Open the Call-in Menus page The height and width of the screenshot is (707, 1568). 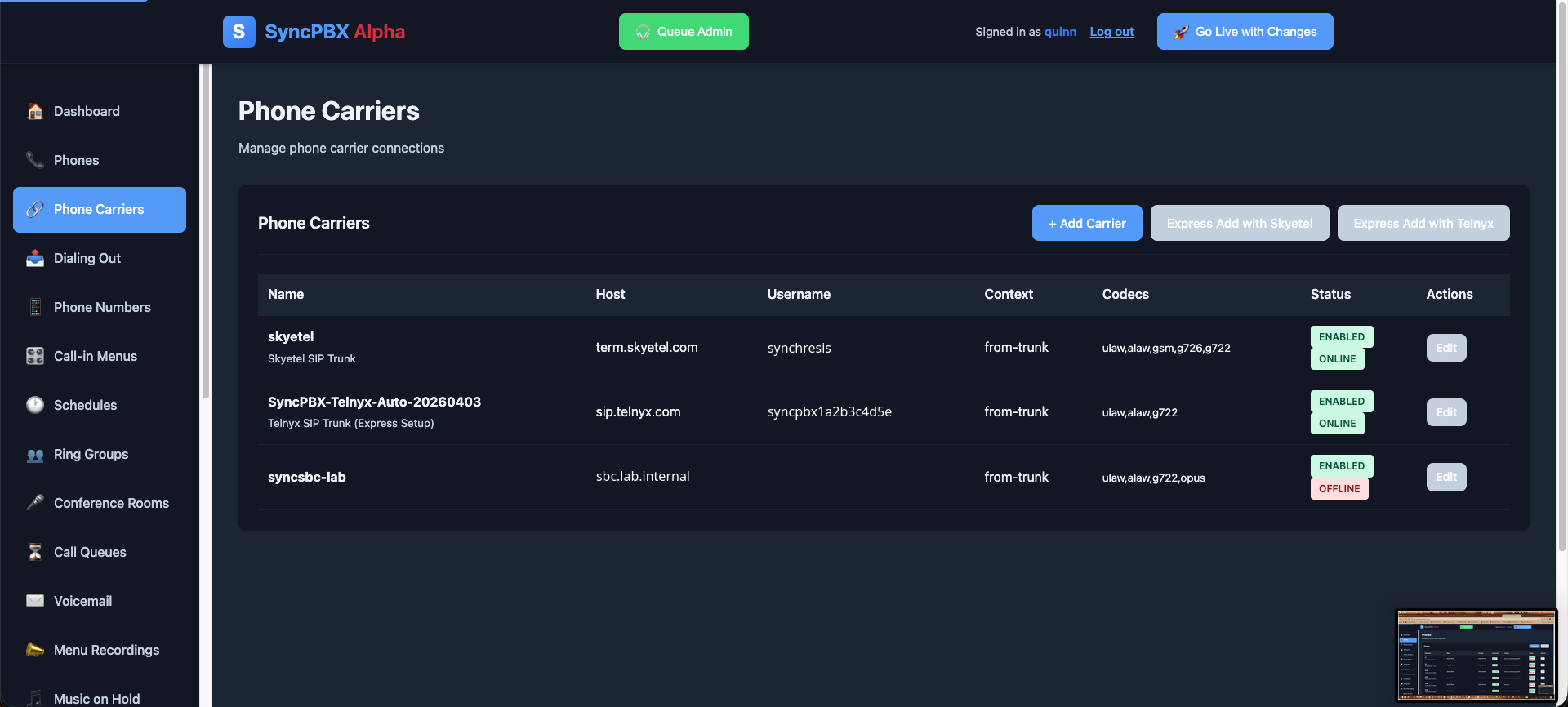100,356
